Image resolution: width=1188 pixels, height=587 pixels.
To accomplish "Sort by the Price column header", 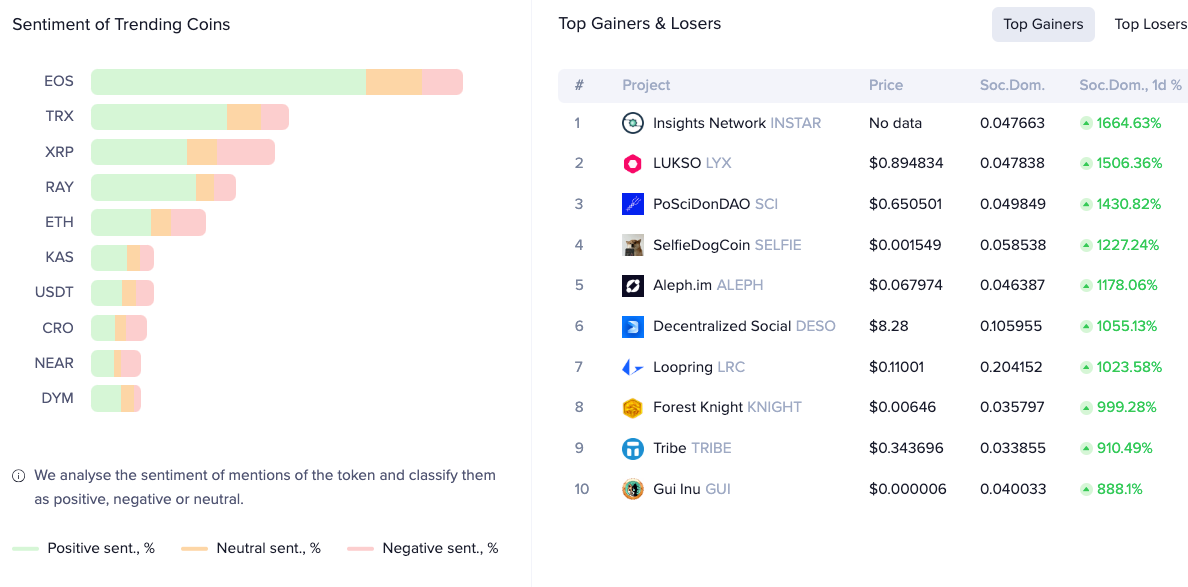I will [886, 85].
